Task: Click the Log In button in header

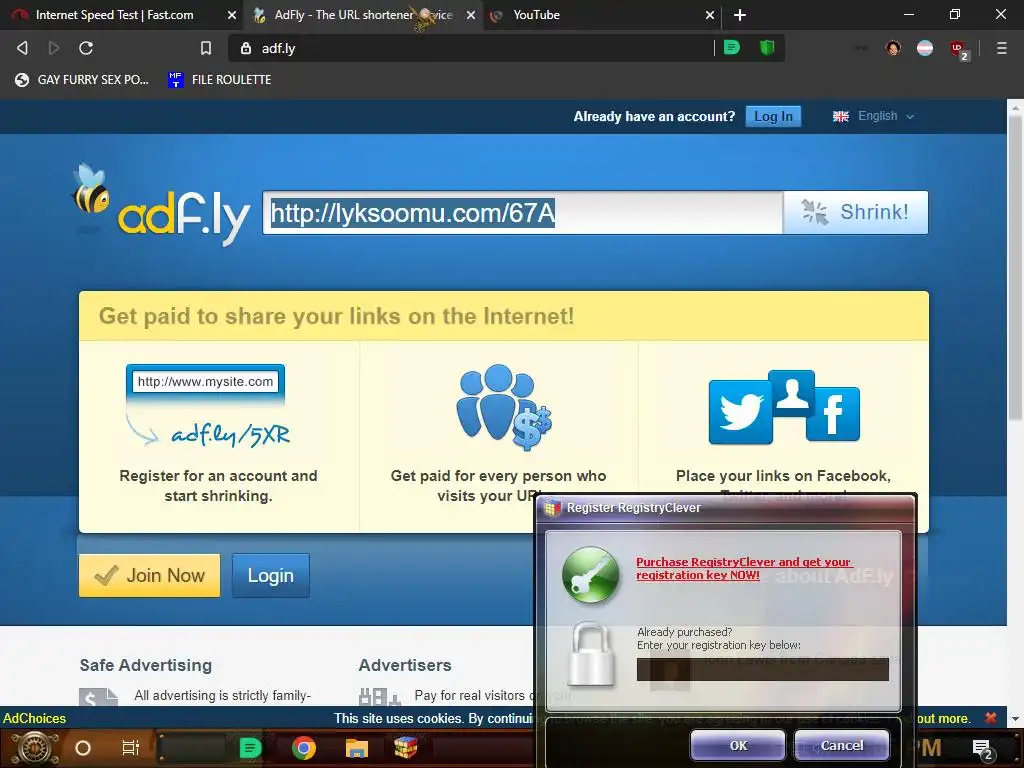Action: pyautogui.click(x=773, y=116)
